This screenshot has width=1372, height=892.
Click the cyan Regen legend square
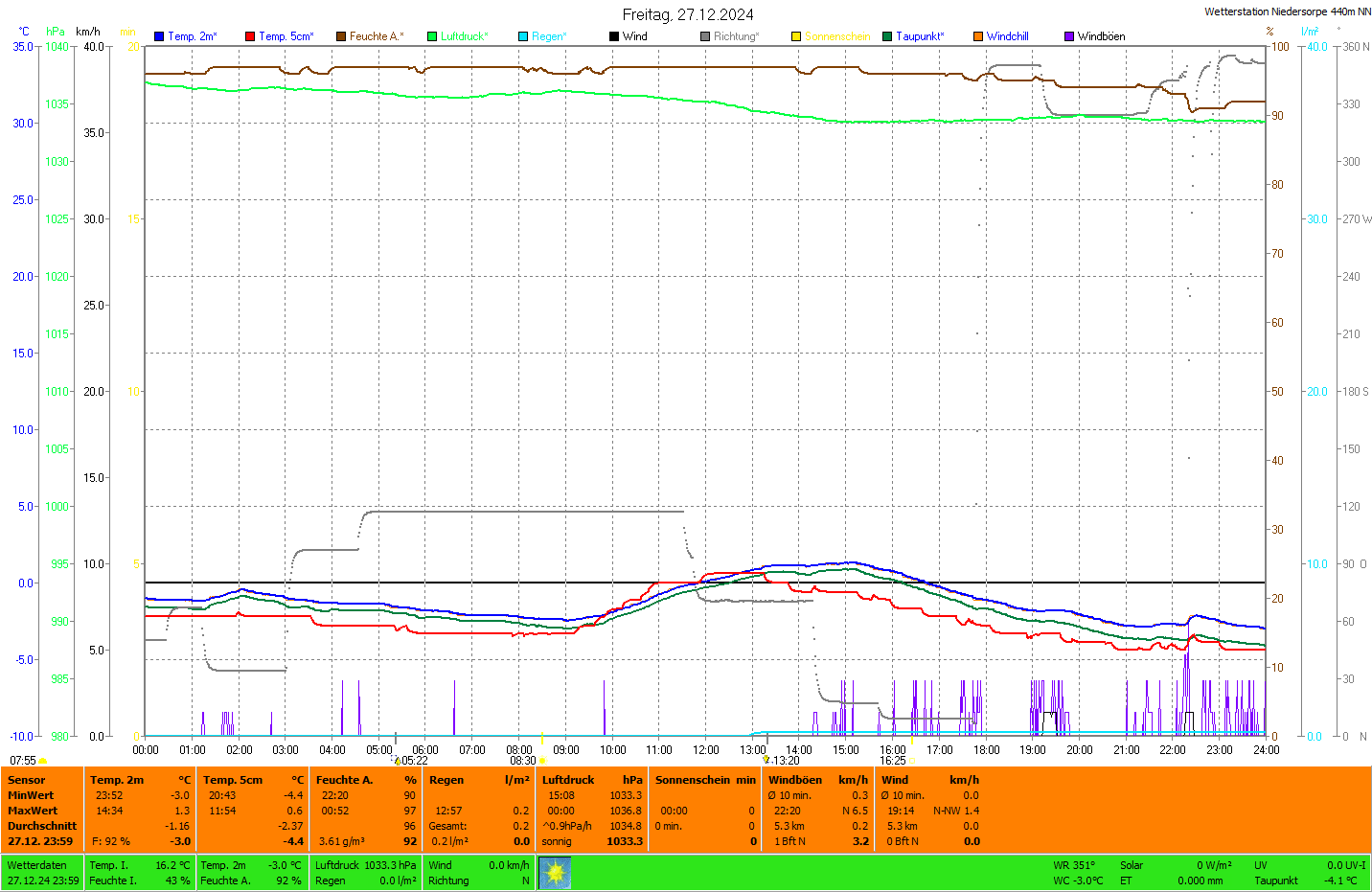point(523,36)
